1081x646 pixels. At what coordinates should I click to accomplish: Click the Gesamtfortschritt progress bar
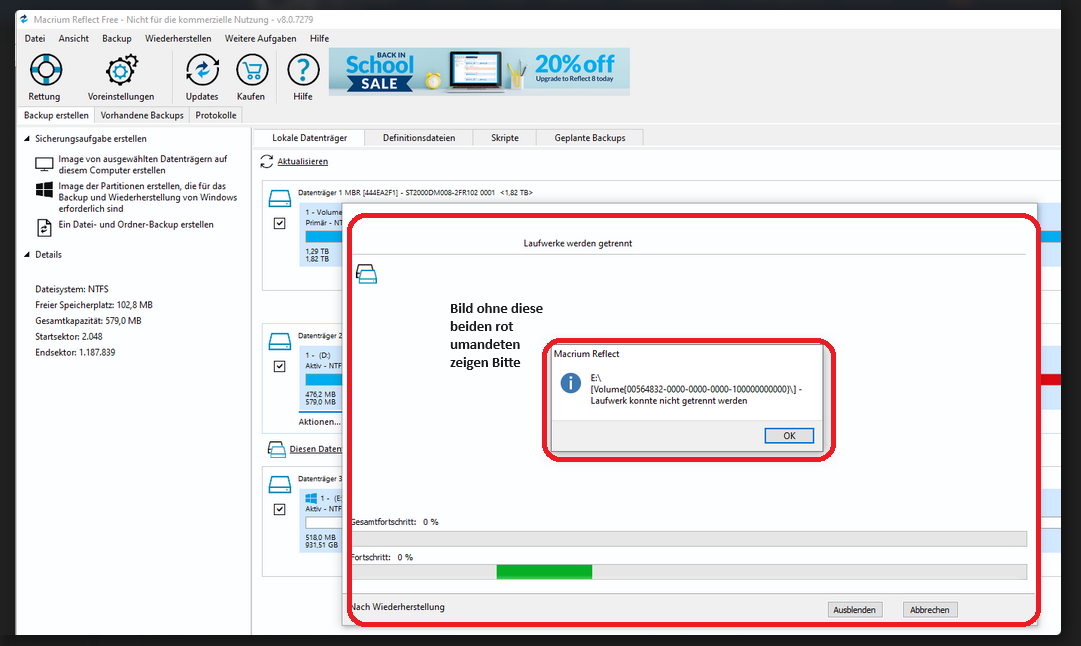[689, 538]
